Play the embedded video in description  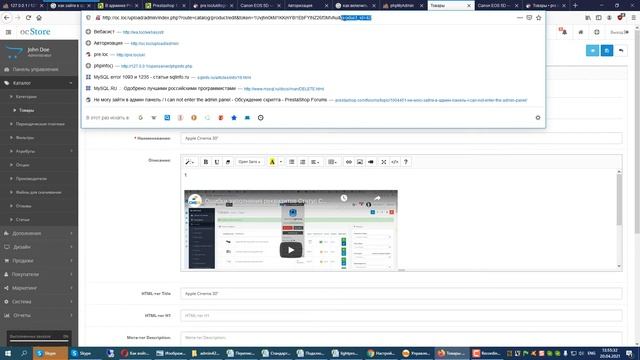click(x=291, y=250)
